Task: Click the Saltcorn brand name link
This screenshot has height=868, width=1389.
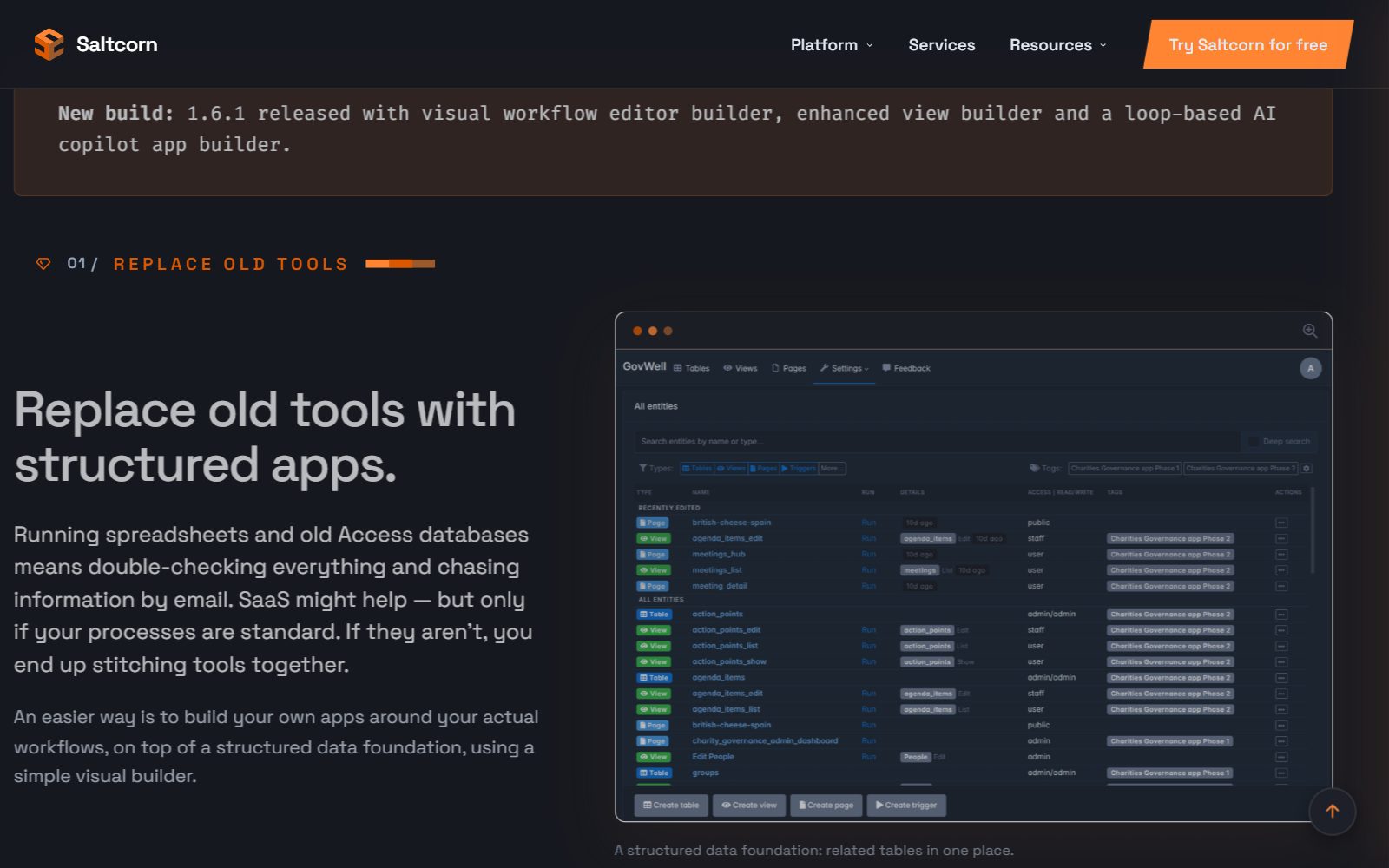Action: click(117, 44)
